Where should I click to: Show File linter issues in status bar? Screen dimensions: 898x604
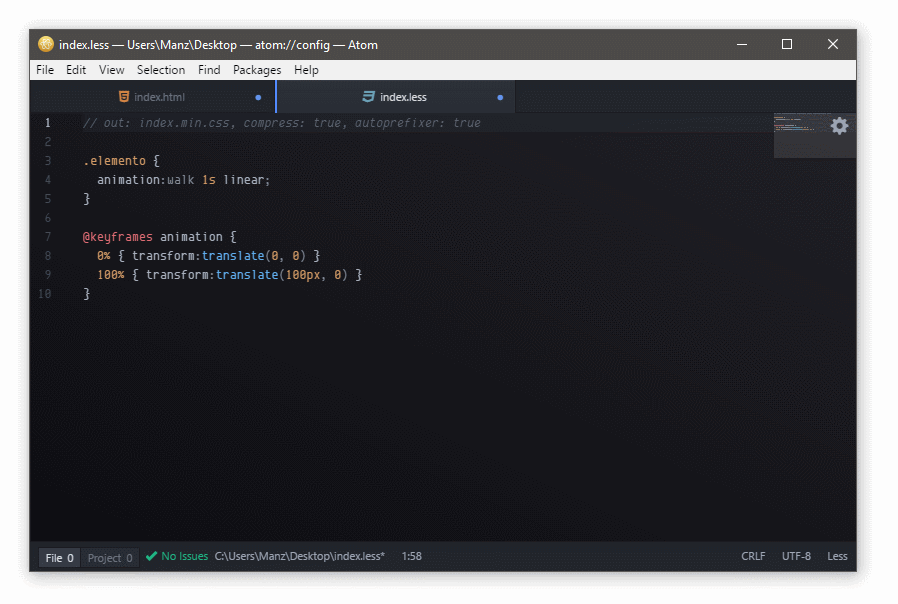(x=60, y=558)
